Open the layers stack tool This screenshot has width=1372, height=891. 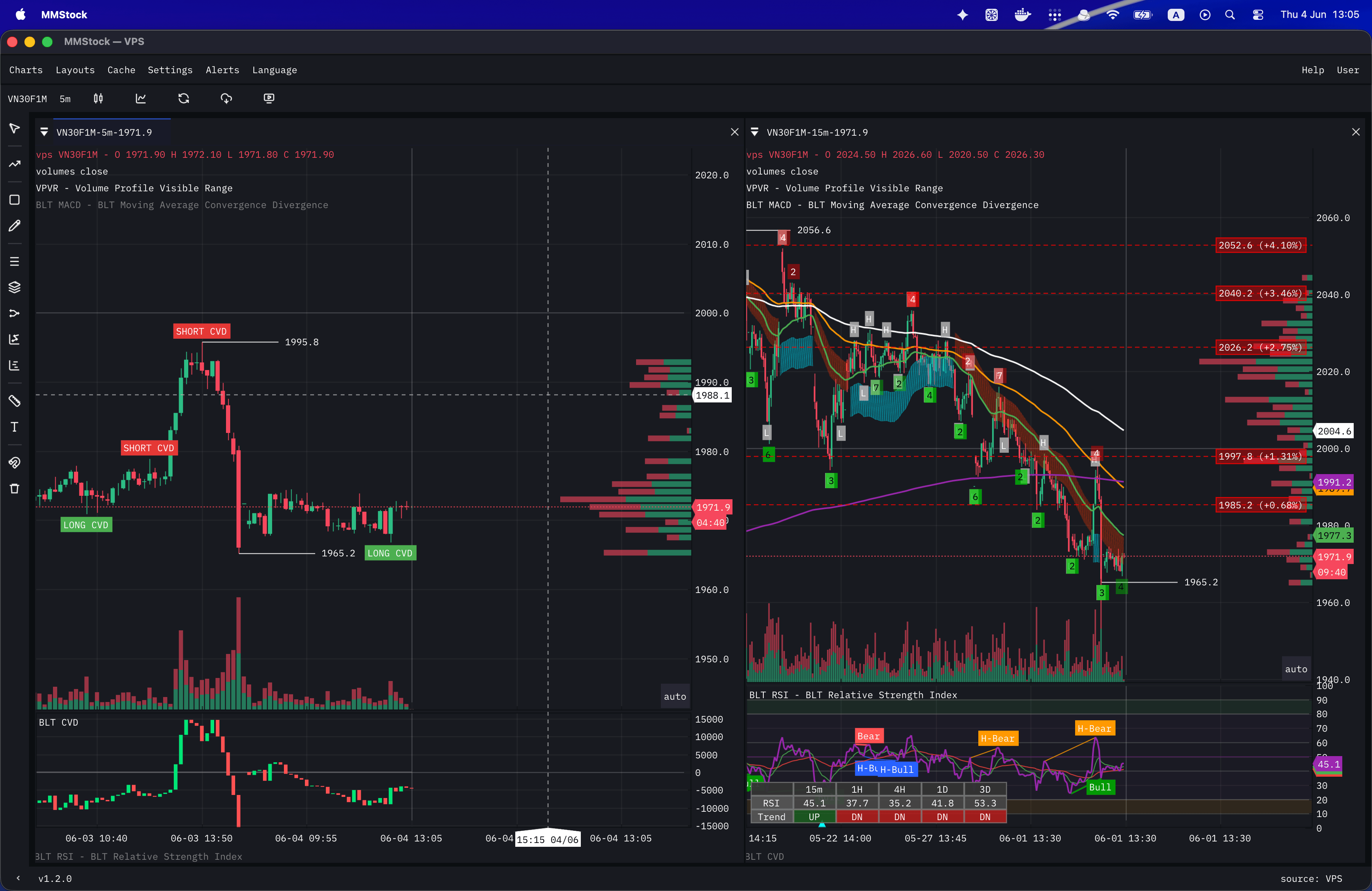14,287
